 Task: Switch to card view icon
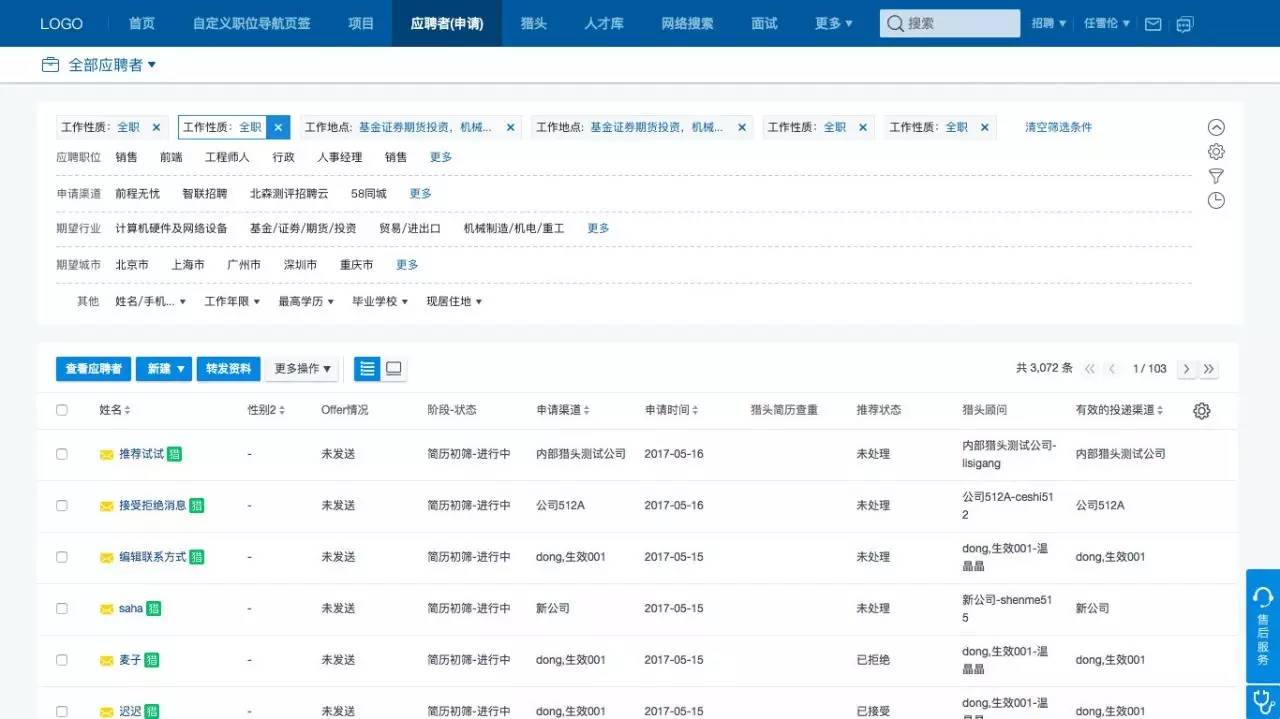click(x=394, y=369)
